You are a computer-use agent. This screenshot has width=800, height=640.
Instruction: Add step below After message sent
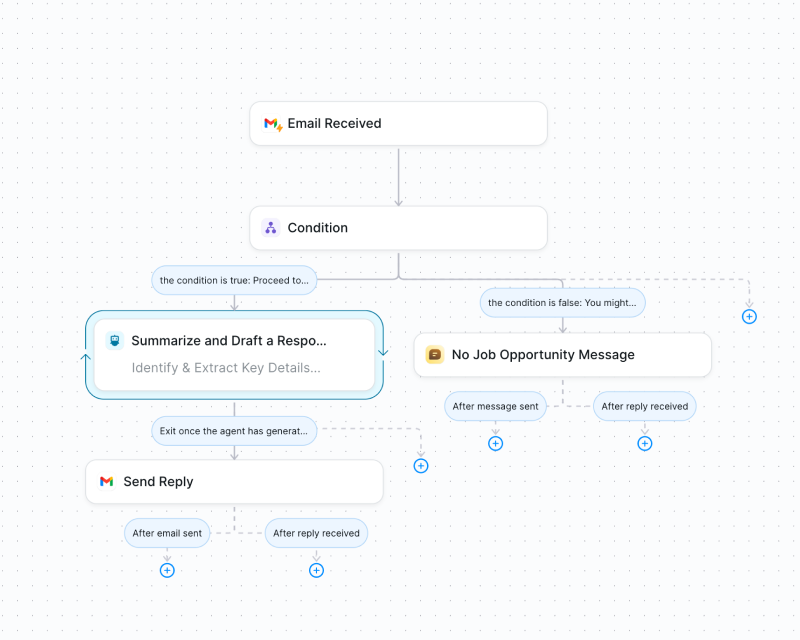tap(495, 443)
